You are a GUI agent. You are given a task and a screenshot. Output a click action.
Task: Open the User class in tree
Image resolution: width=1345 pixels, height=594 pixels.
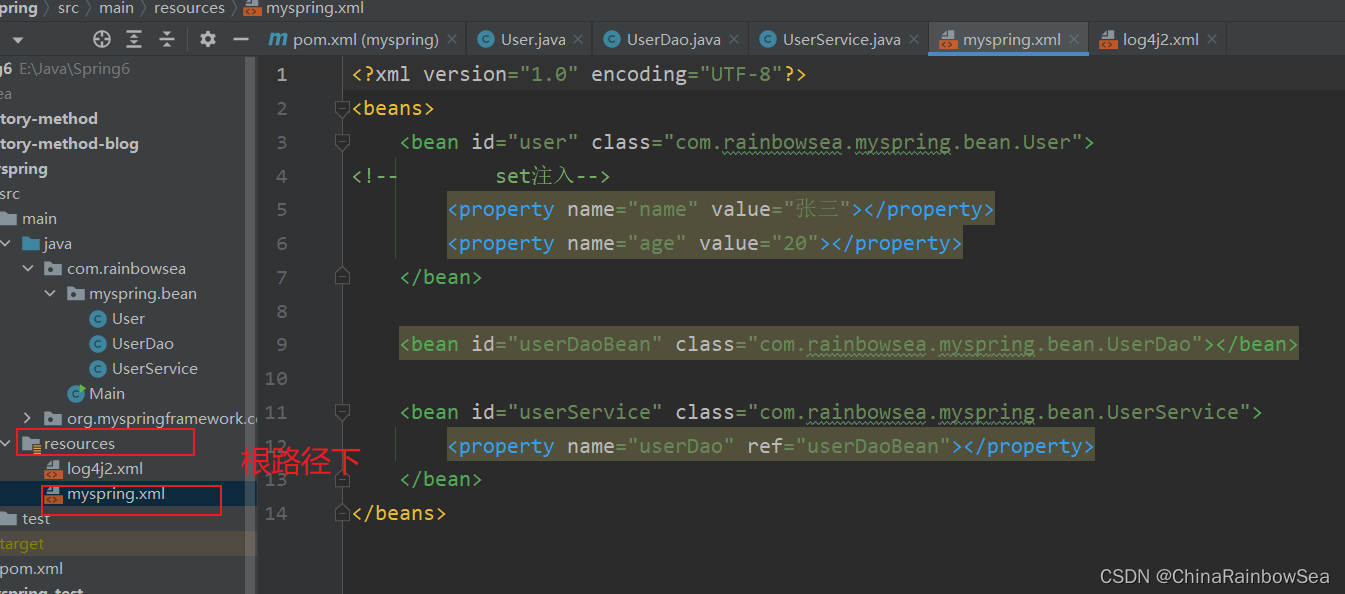click(128, 318)
